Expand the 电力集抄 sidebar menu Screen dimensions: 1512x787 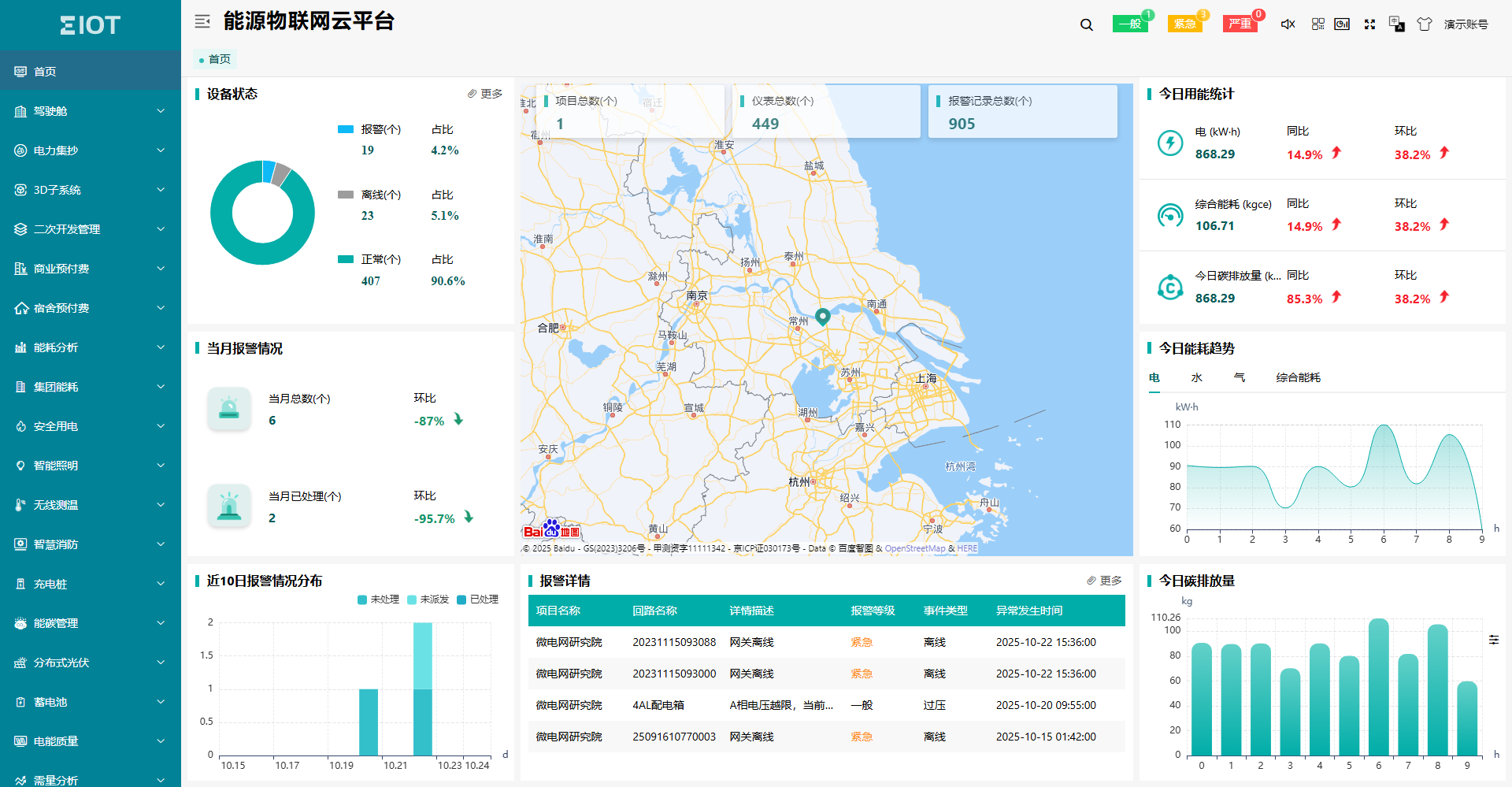tap(91, 150)
